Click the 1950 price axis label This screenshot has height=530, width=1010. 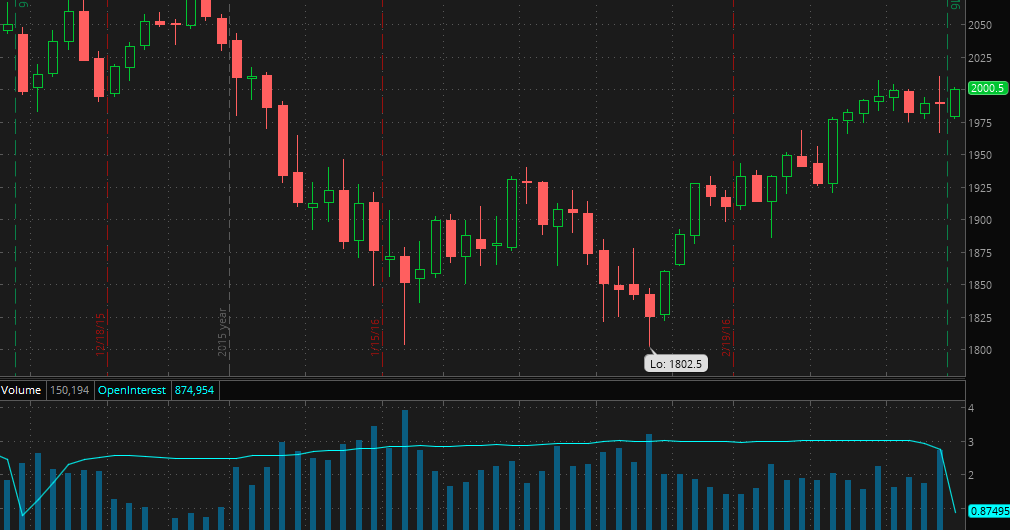[980, 155]
